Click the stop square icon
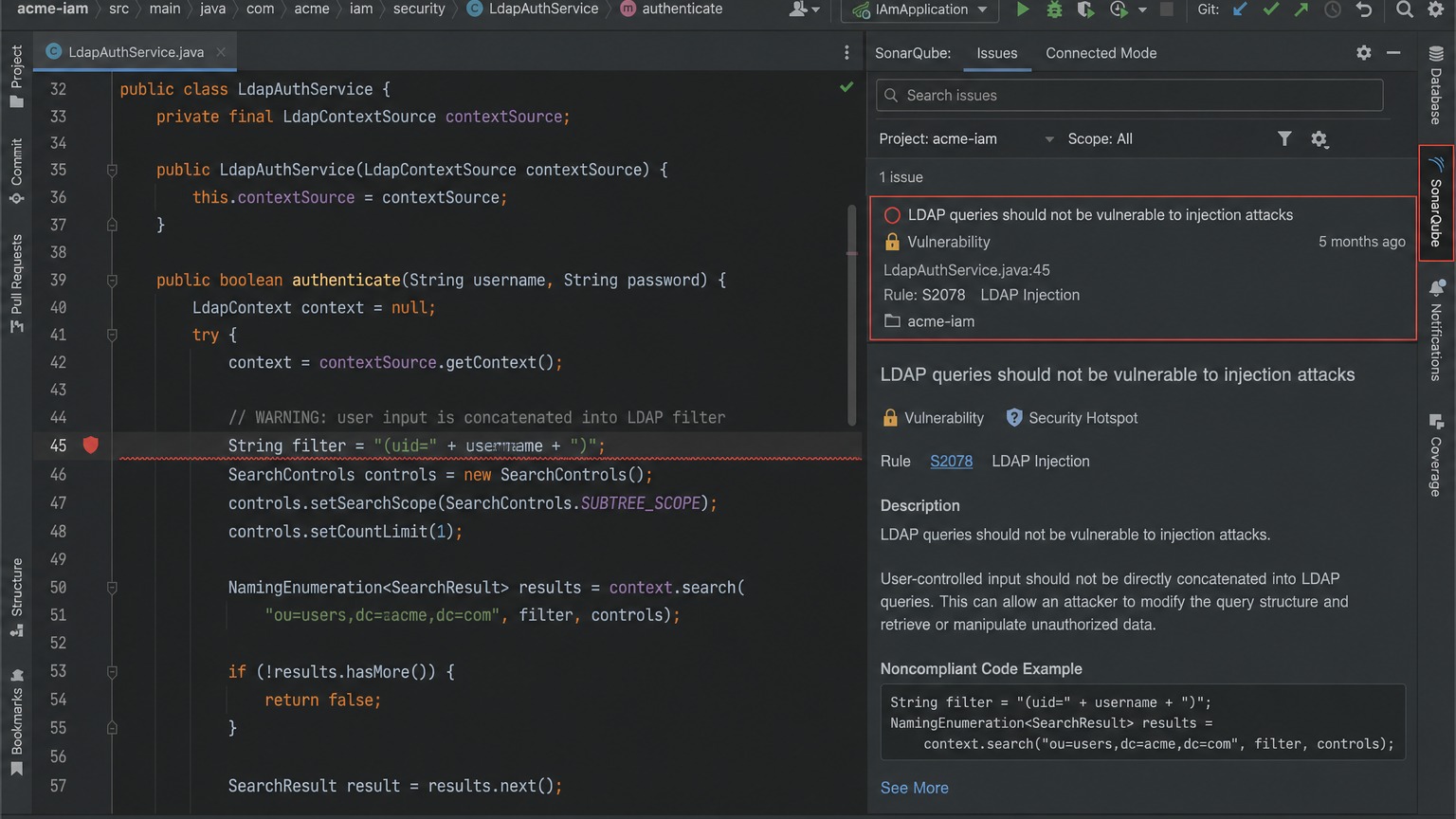The width and height of the screenshot is (1456, 819). [x=1167, y=9]
